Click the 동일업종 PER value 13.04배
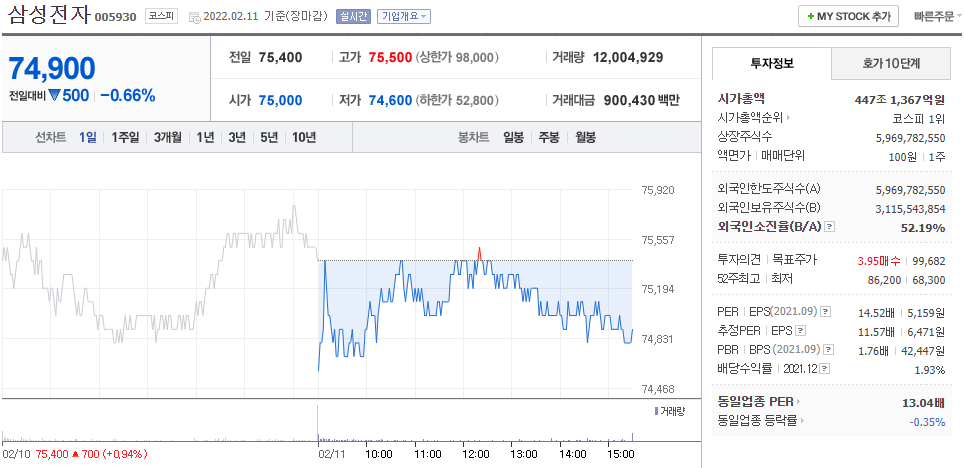The width and height of the screenshot is (964, 468). [924, 403]
